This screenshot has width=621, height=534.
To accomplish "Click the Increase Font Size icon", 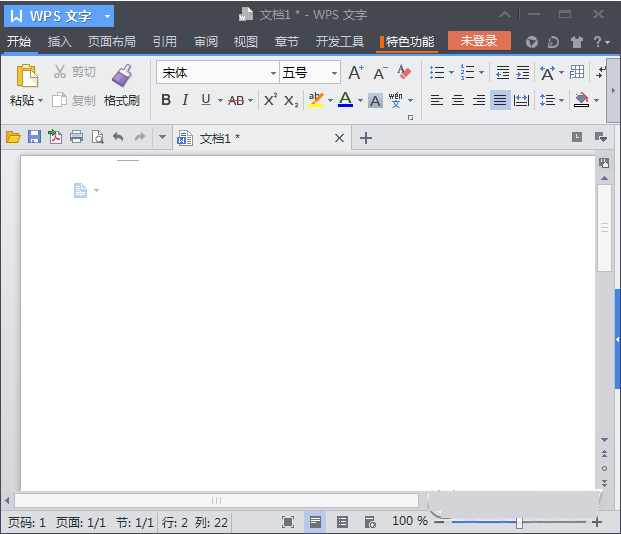I will click(x=356, y=73).
